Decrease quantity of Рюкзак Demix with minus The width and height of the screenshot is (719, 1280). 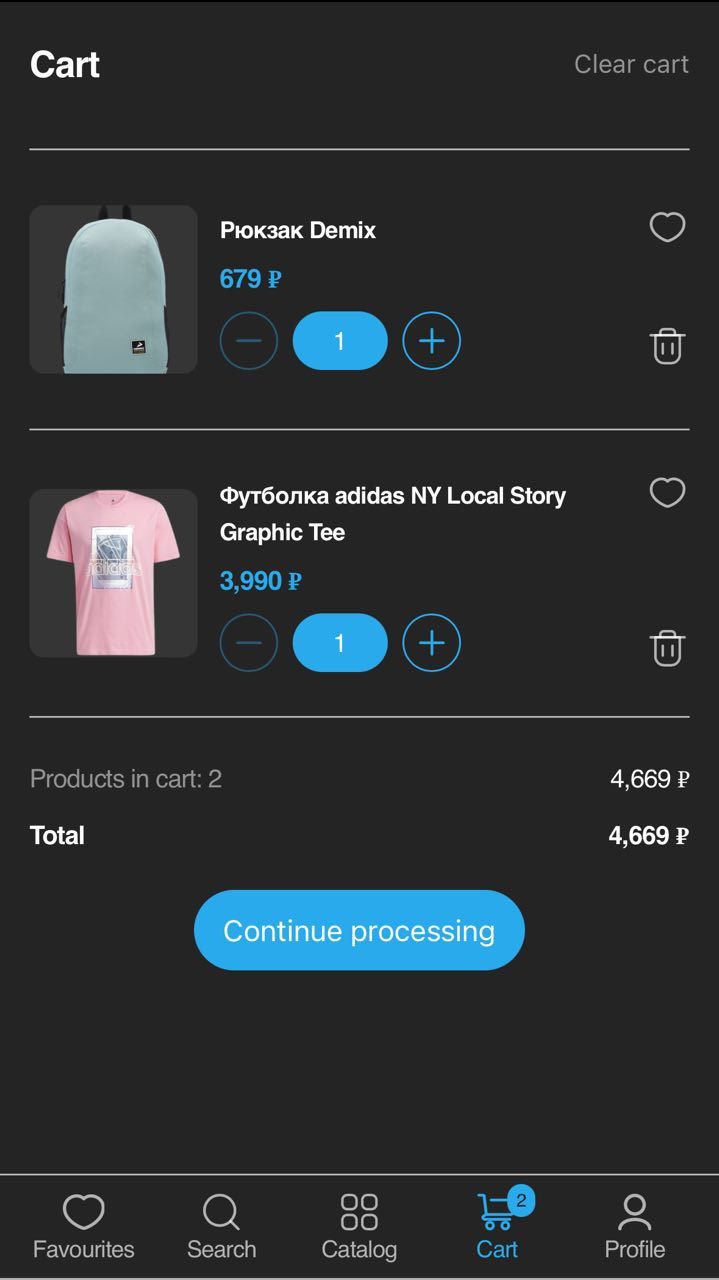[x=248, y=341]
